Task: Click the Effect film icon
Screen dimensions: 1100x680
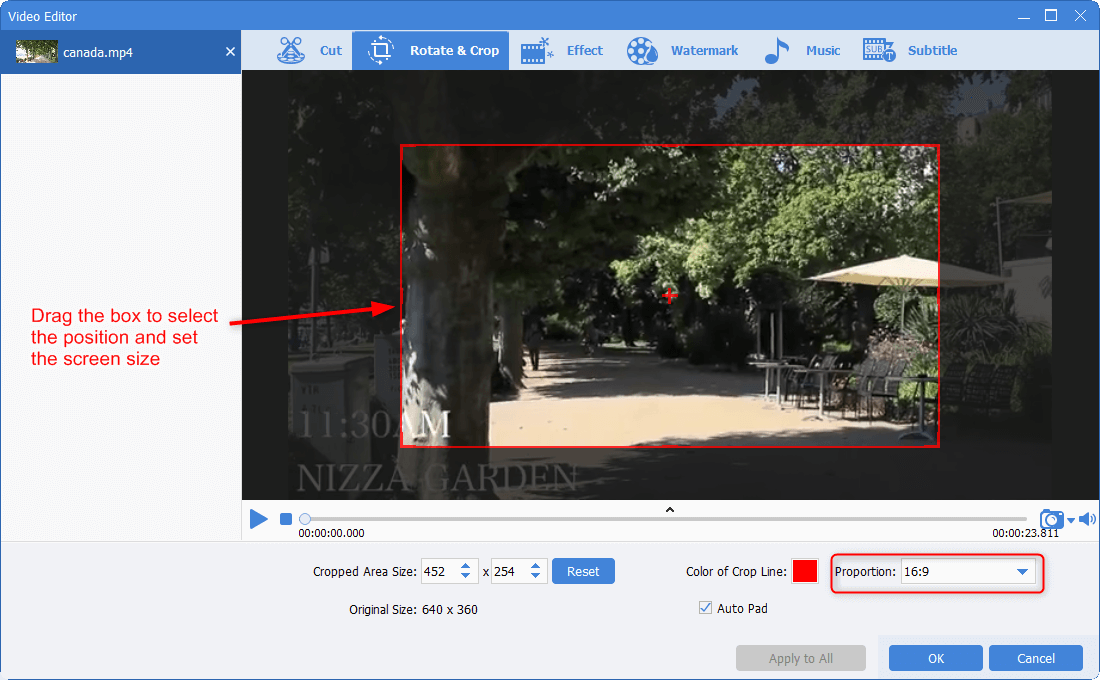Action: point(537,51)
